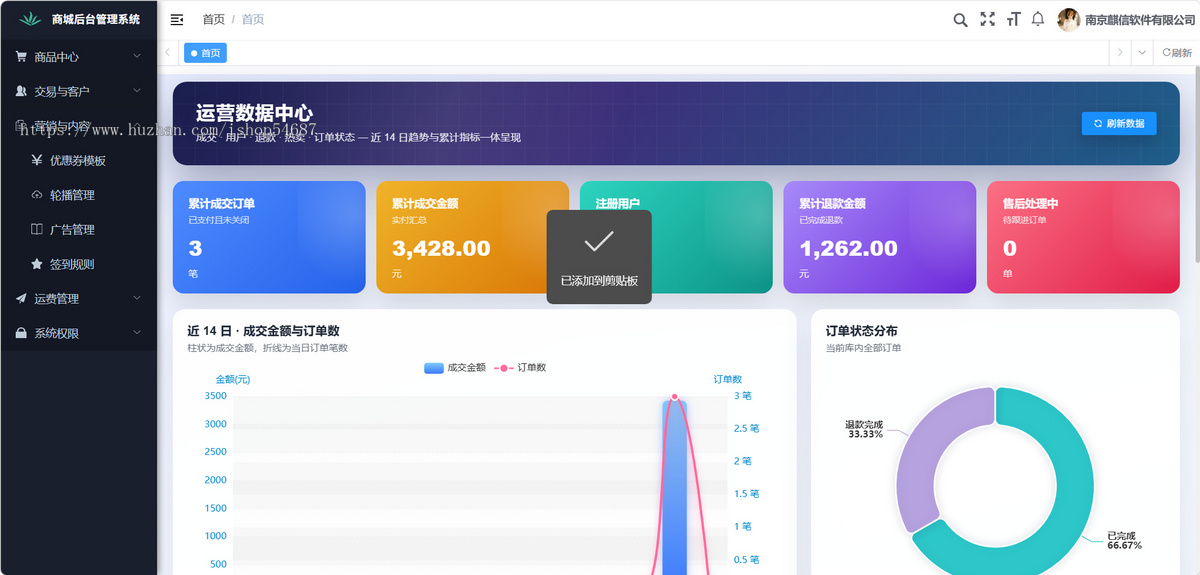Screen dimensions: 1200x575
Task: Open the 累计成交金额 card
Action: click(472, 237)
